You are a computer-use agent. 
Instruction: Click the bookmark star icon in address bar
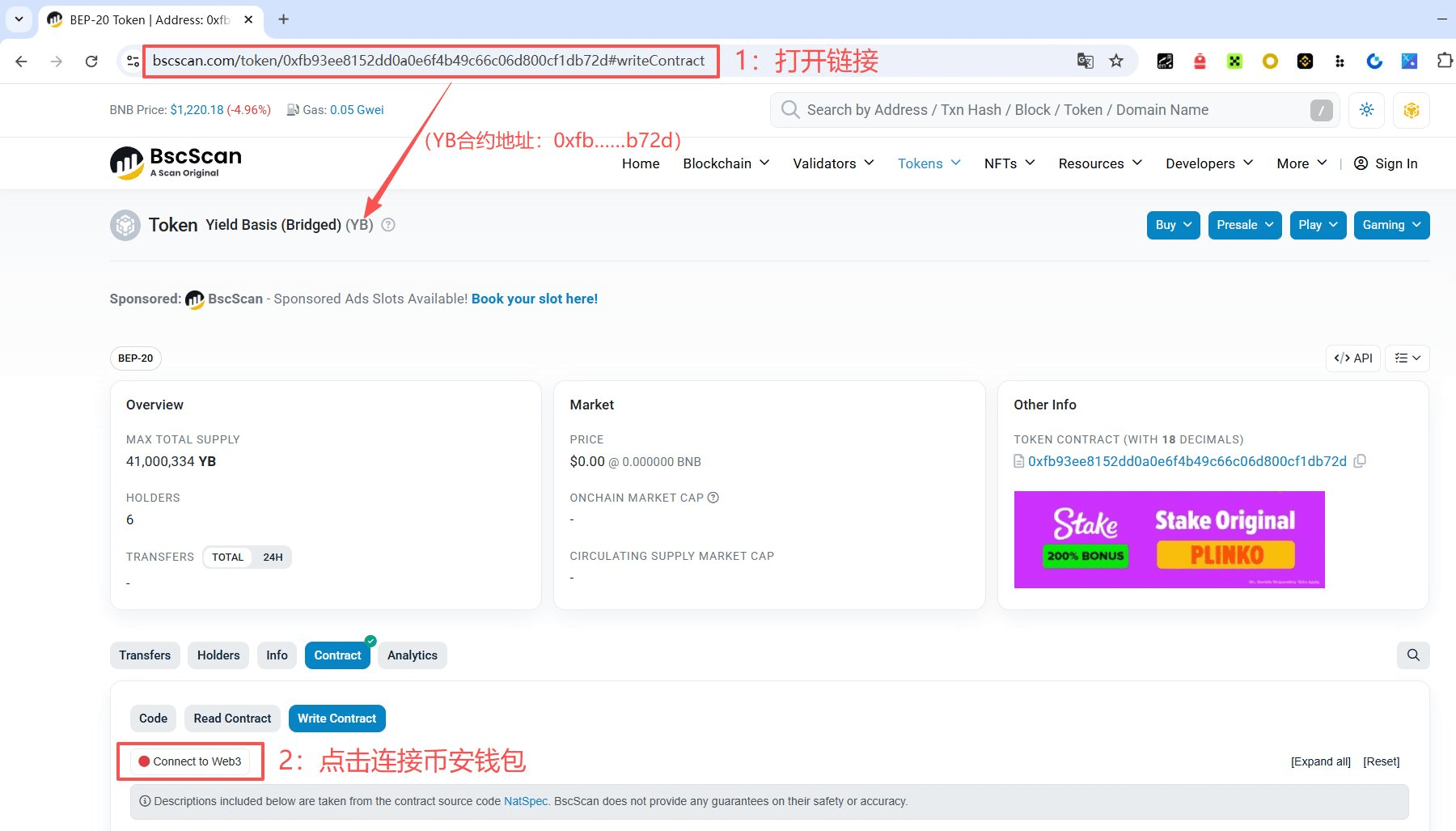[1116, 61]
